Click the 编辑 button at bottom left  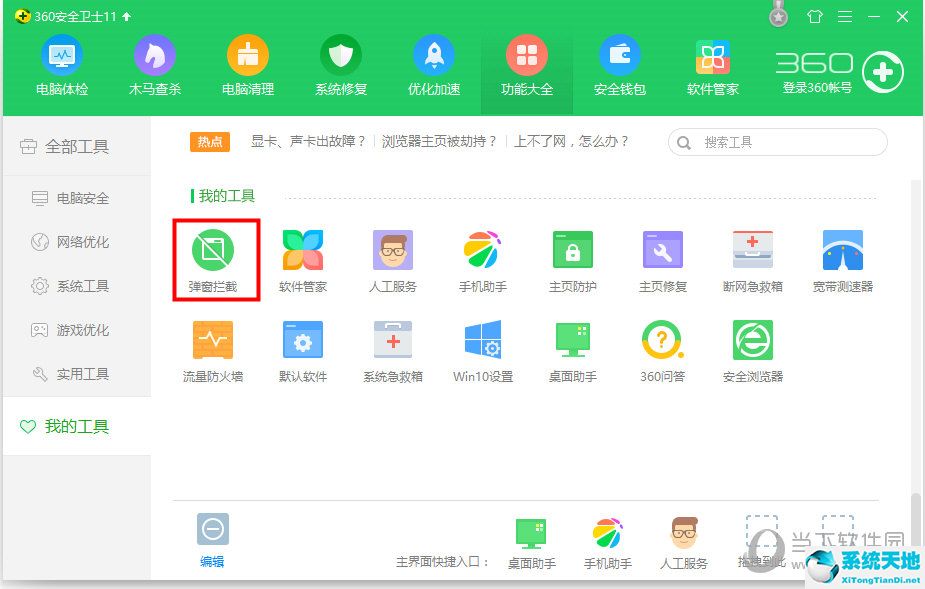(212, 540)
